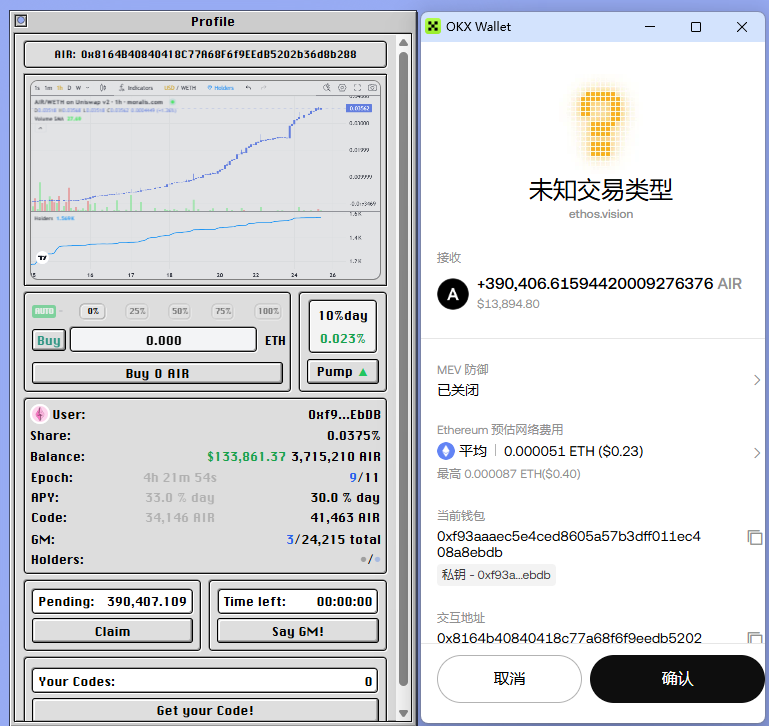Click balance value $133,861.37
The width and height of the screenshot is (769, 726).
[x=246, y=457]
